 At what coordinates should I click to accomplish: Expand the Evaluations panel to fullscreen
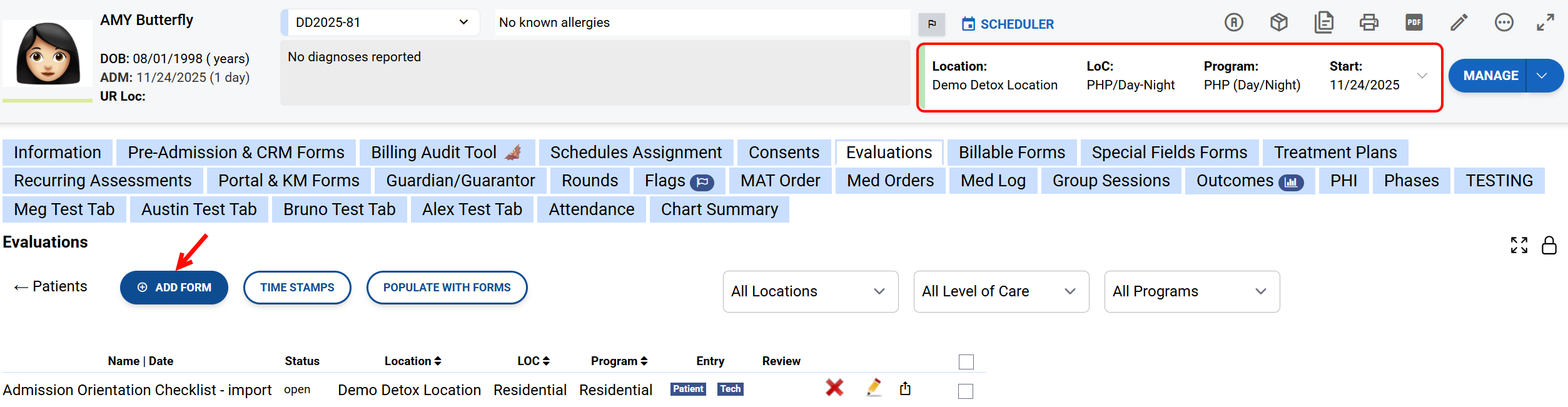[1519, 245]
